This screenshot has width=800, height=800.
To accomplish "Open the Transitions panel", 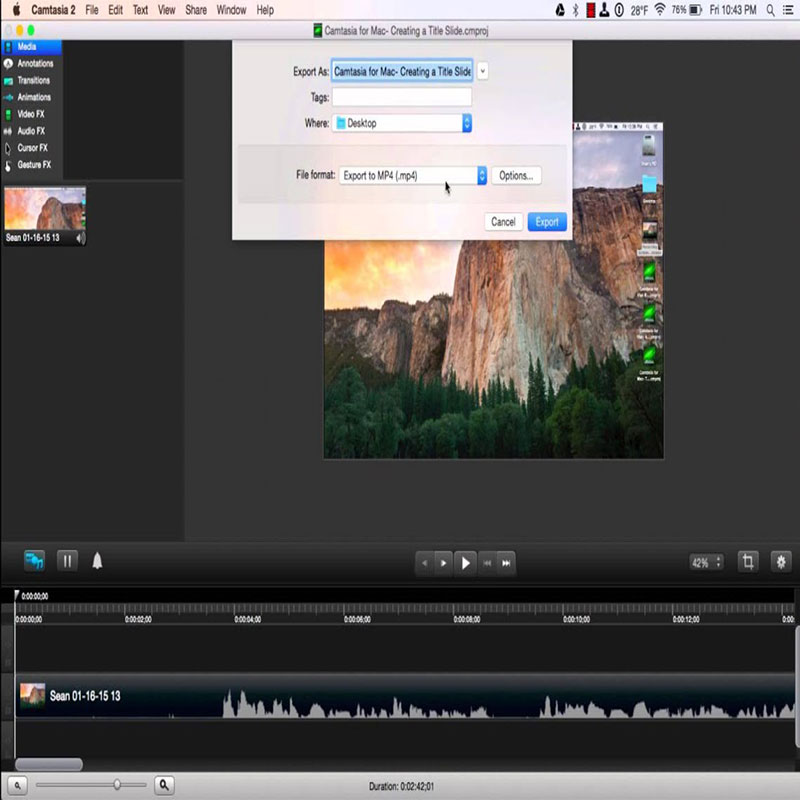I will [x=32, y=81].
